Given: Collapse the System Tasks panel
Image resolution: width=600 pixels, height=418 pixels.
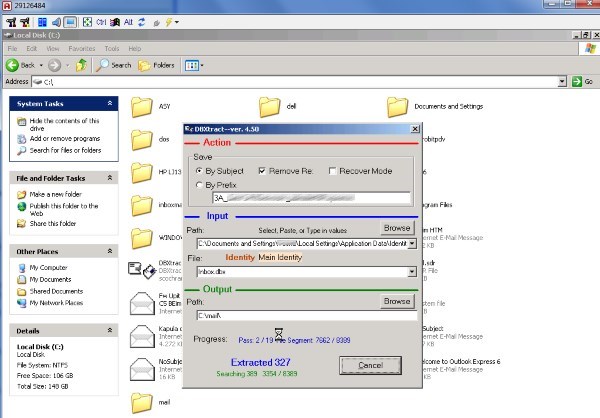Looking at the screenshot, I should (110, 103).
